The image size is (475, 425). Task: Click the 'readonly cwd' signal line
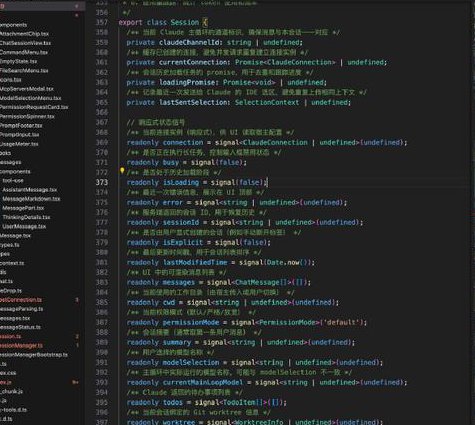click(233, 302)
